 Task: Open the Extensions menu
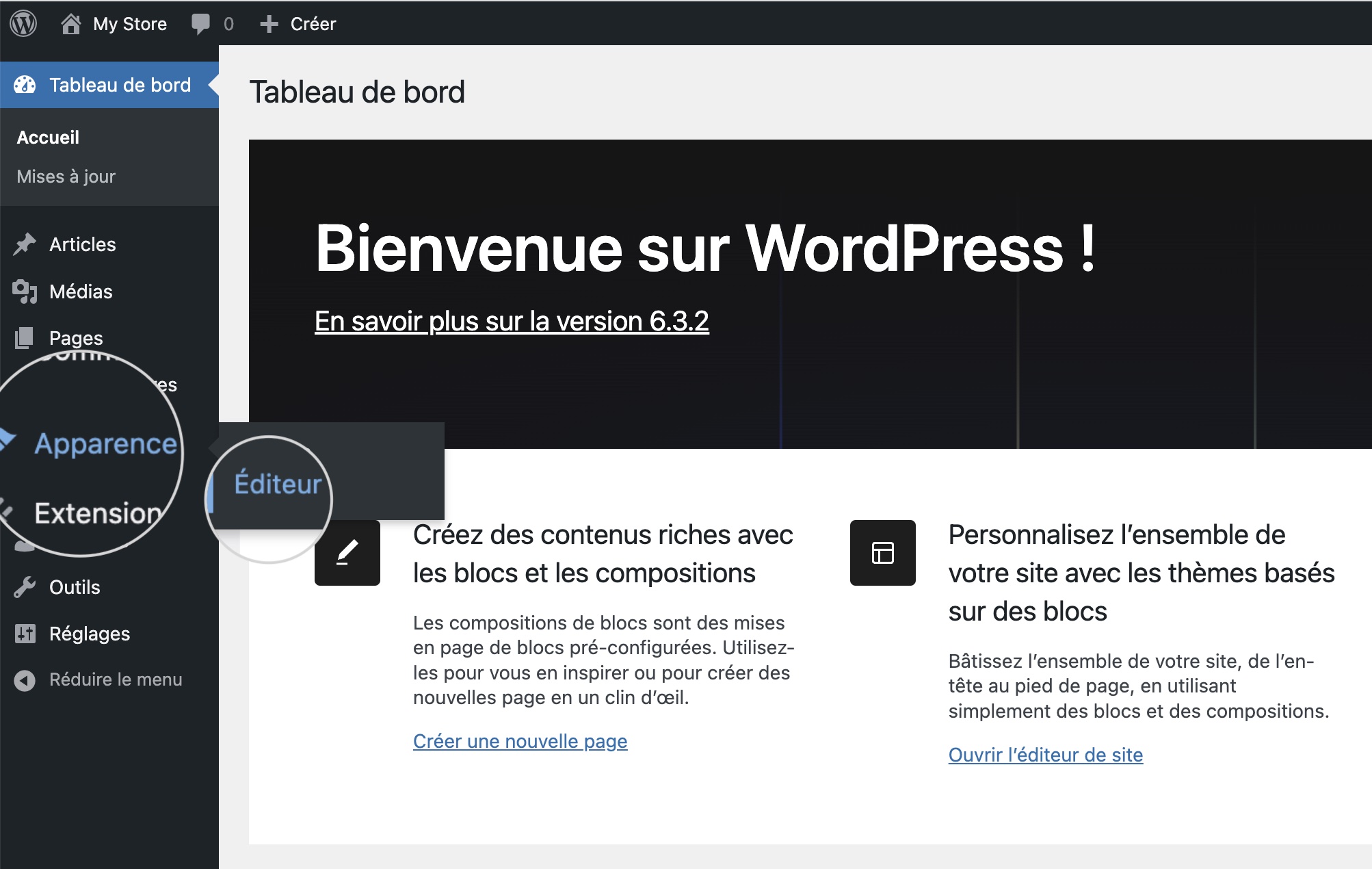(99, 513)
